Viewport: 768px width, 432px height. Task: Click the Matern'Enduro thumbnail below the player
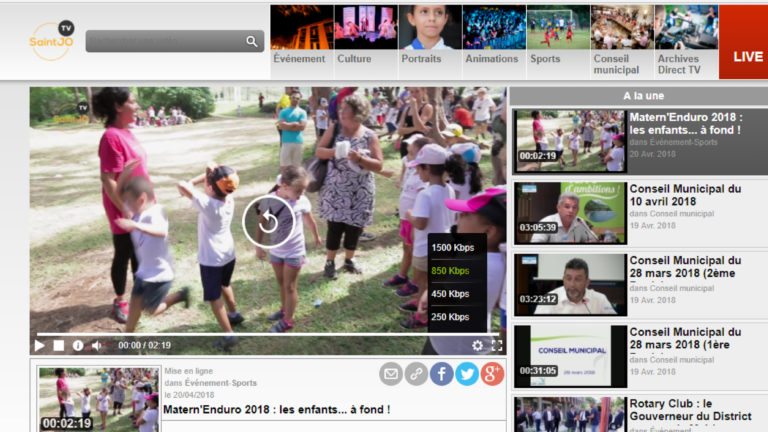[99, 399]
